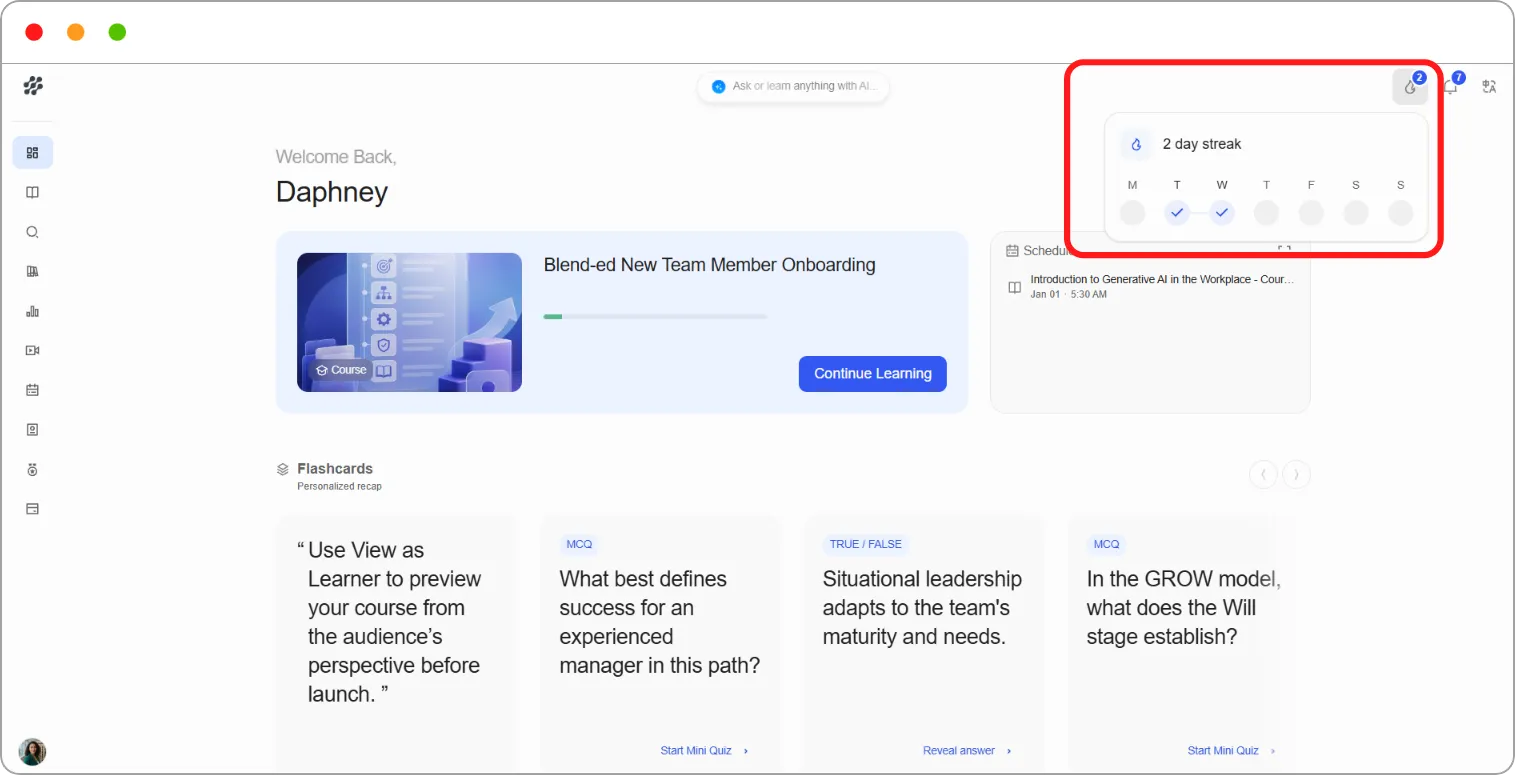This screenshot has height=775, width=1515.
Task: Open the library books icon in sidebar
Action: click(32, 271)
